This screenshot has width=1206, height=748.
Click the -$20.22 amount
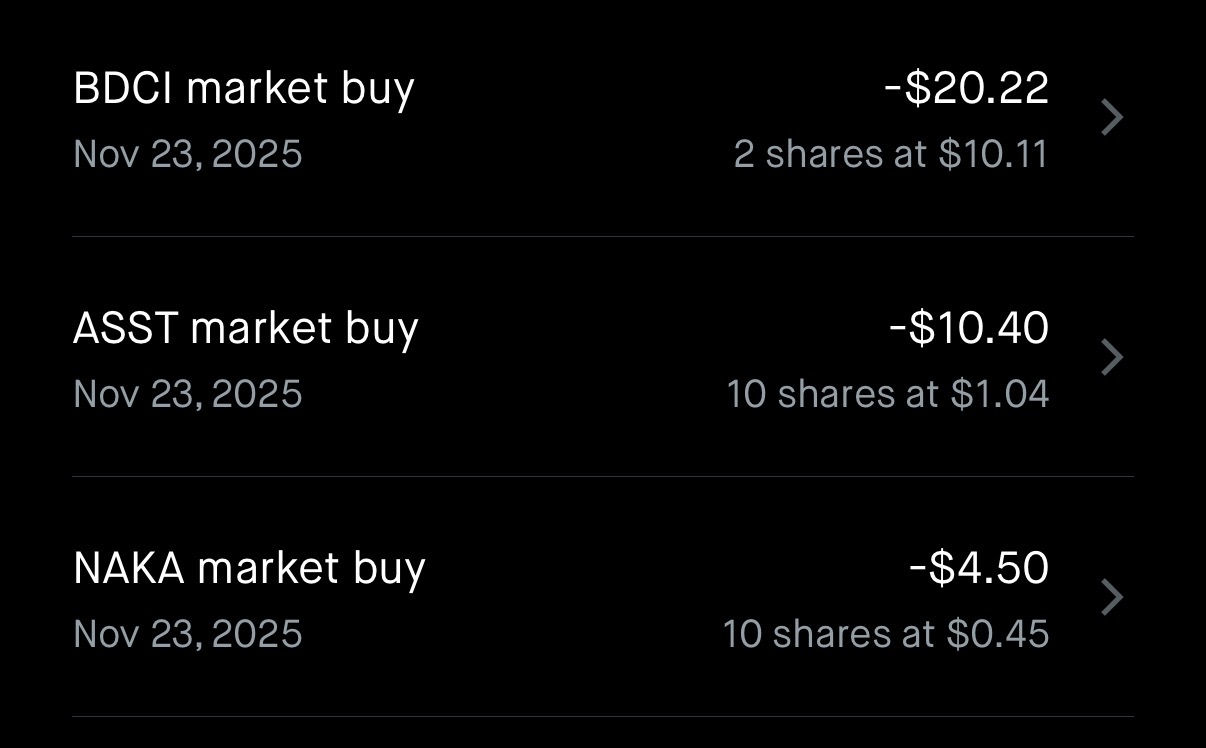pyautogui.click(x=966, y=88)
